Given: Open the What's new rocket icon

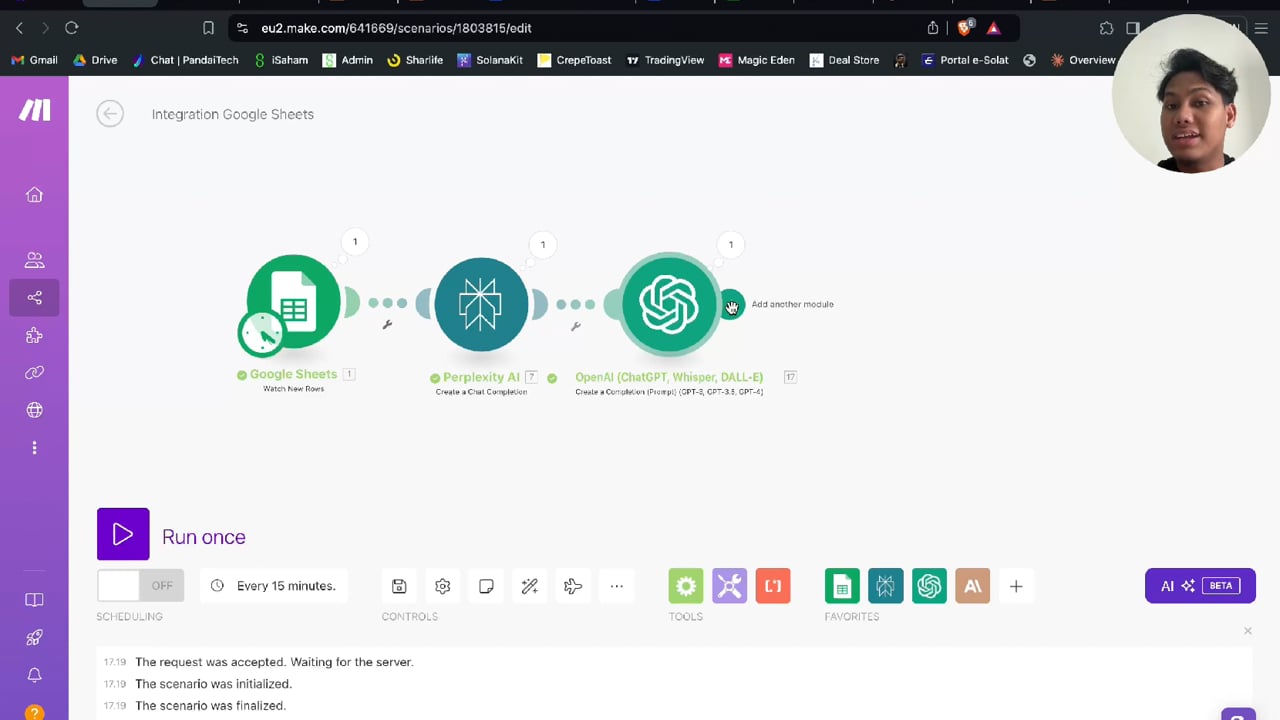Looking at the screenshot, I should click(x=34, y=638).
